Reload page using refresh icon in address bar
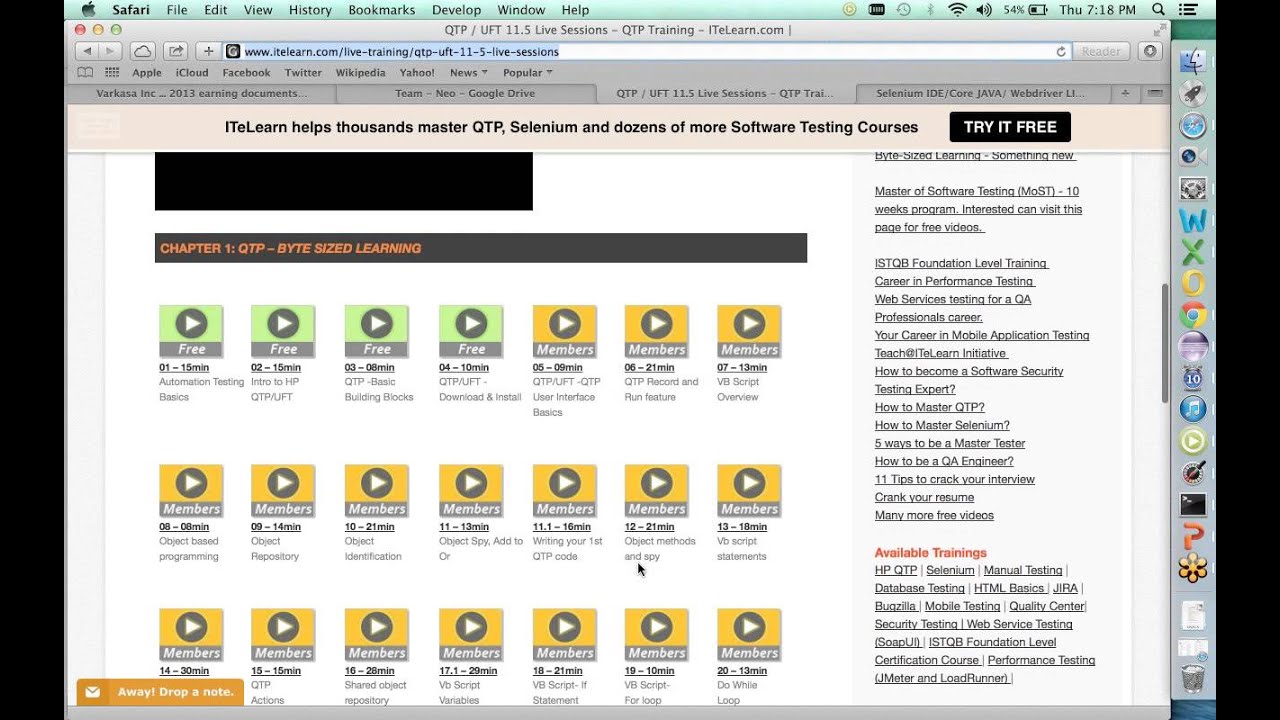 point(1061,51)
